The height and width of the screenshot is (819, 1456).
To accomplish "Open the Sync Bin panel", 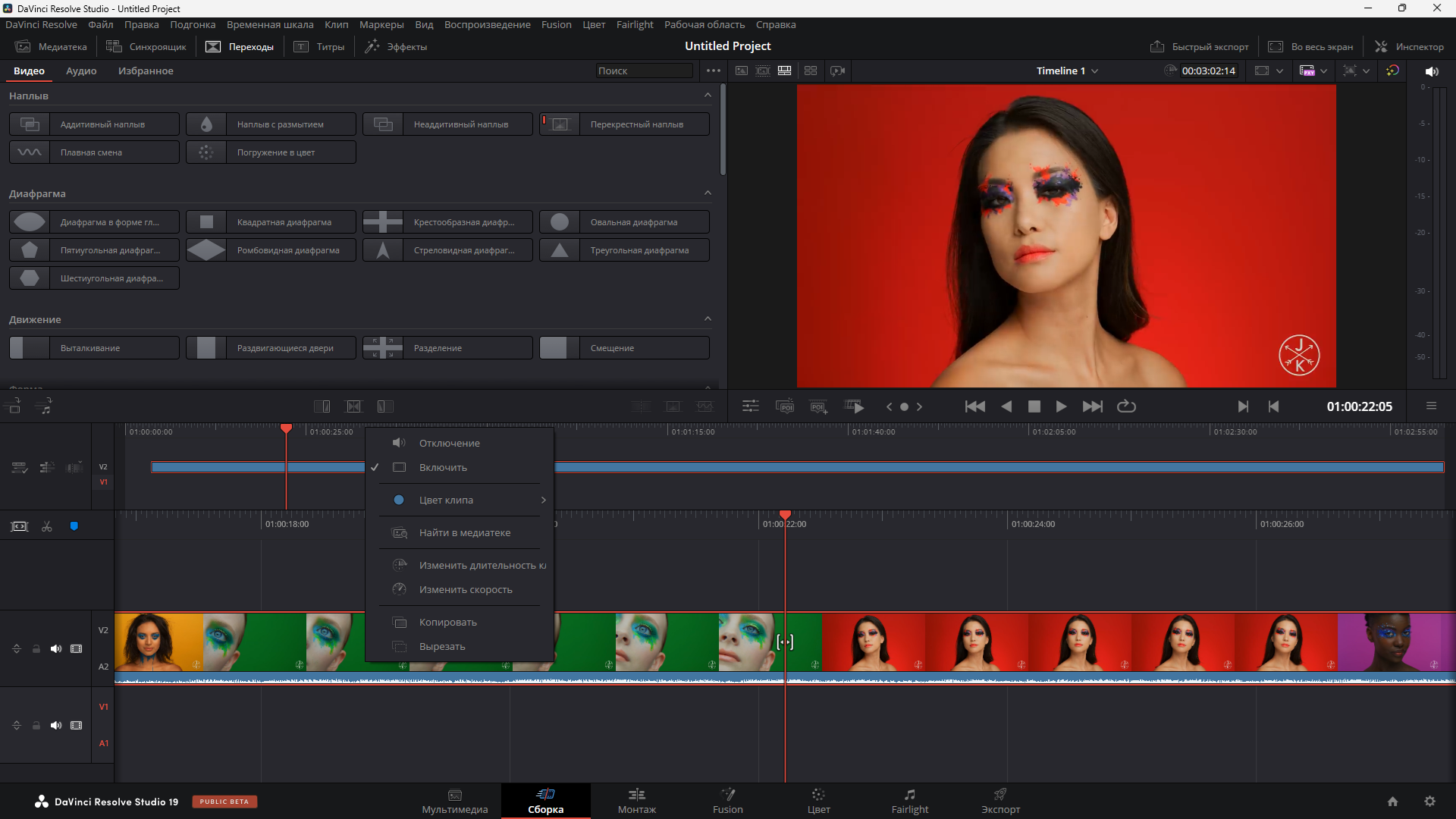I will tap(146, 46).
